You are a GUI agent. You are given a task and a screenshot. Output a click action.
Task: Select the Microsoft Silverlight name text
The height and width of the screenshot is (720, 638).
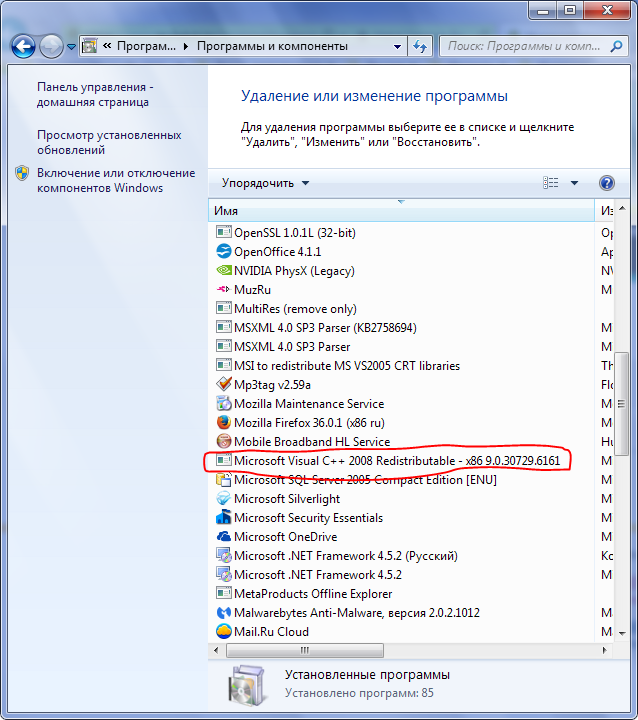tap(287, 499)
